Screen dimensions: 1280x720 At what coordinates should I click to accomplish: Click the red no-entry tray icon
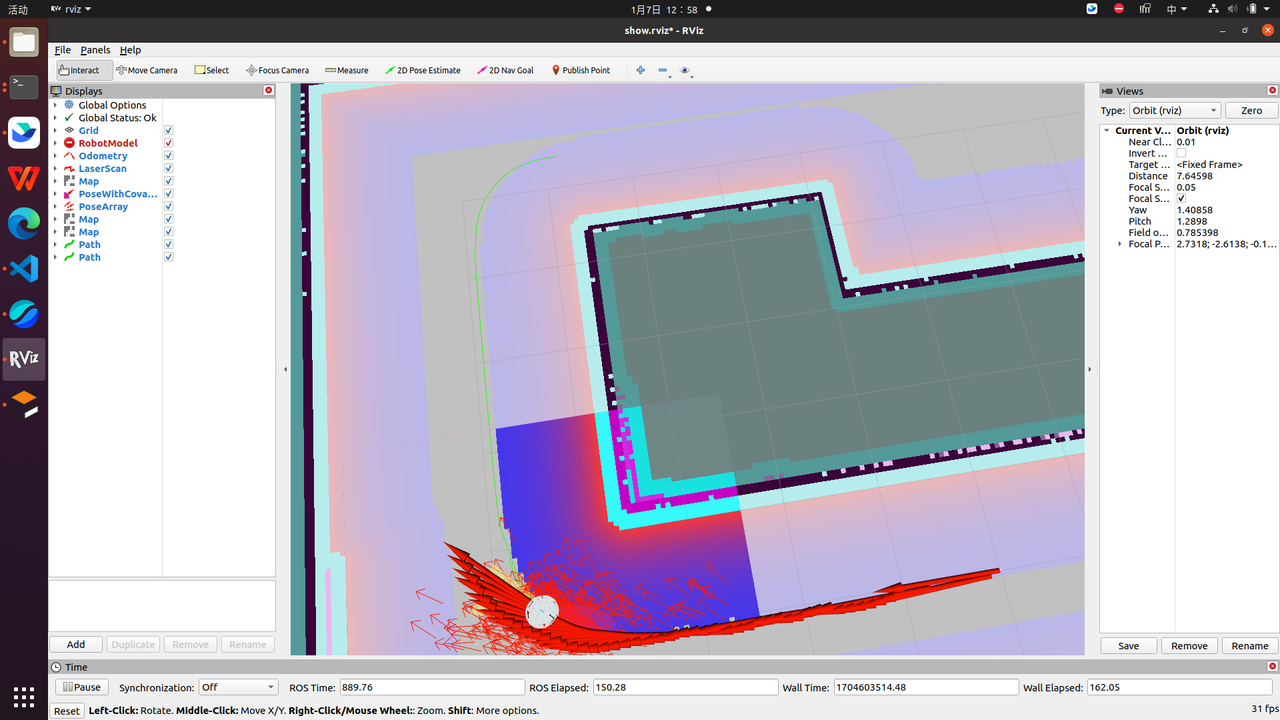point(1118,9)
